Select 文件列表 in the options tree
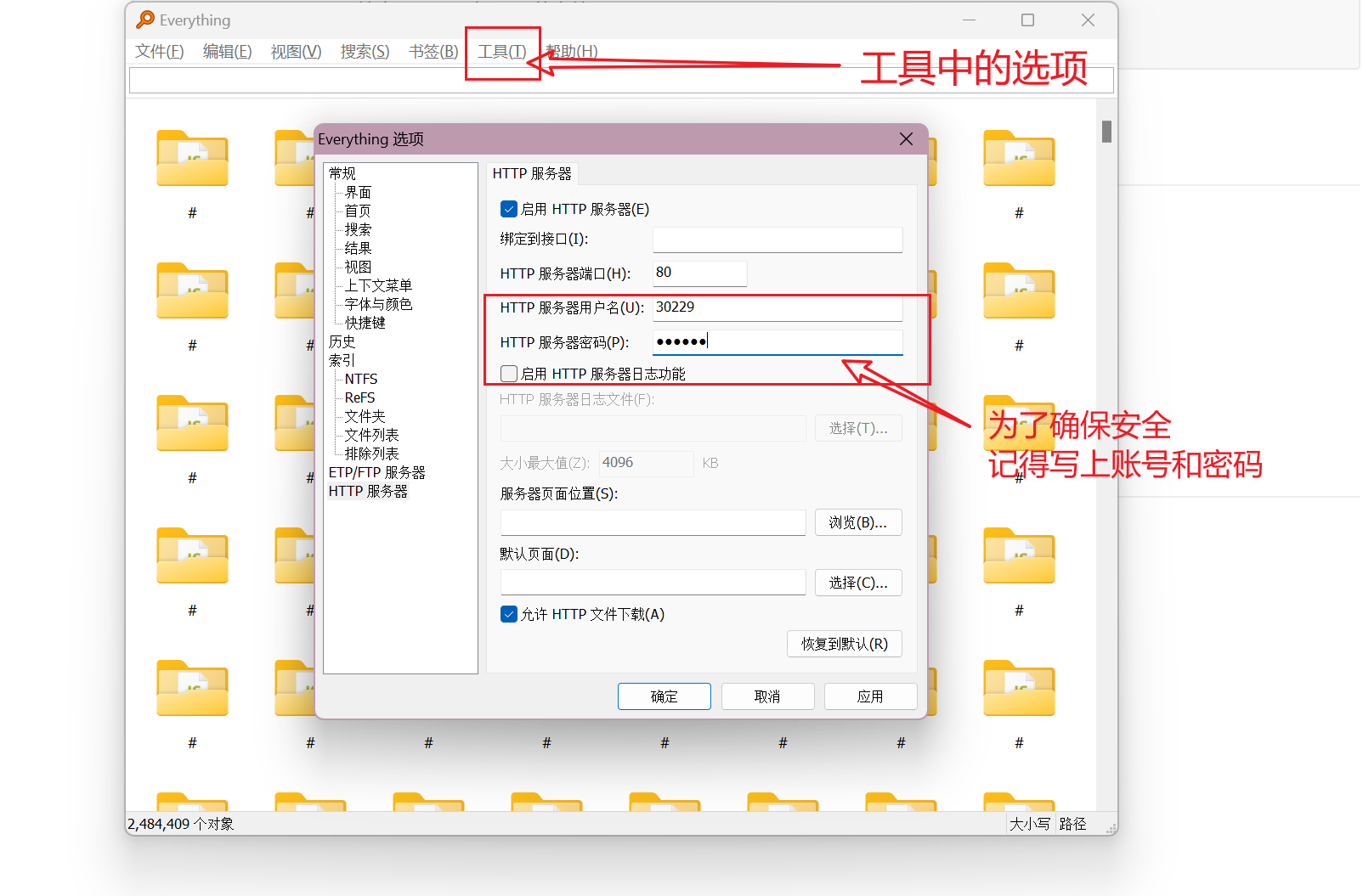The width and height of the screenshot is (1363, 896). [371, 436]
